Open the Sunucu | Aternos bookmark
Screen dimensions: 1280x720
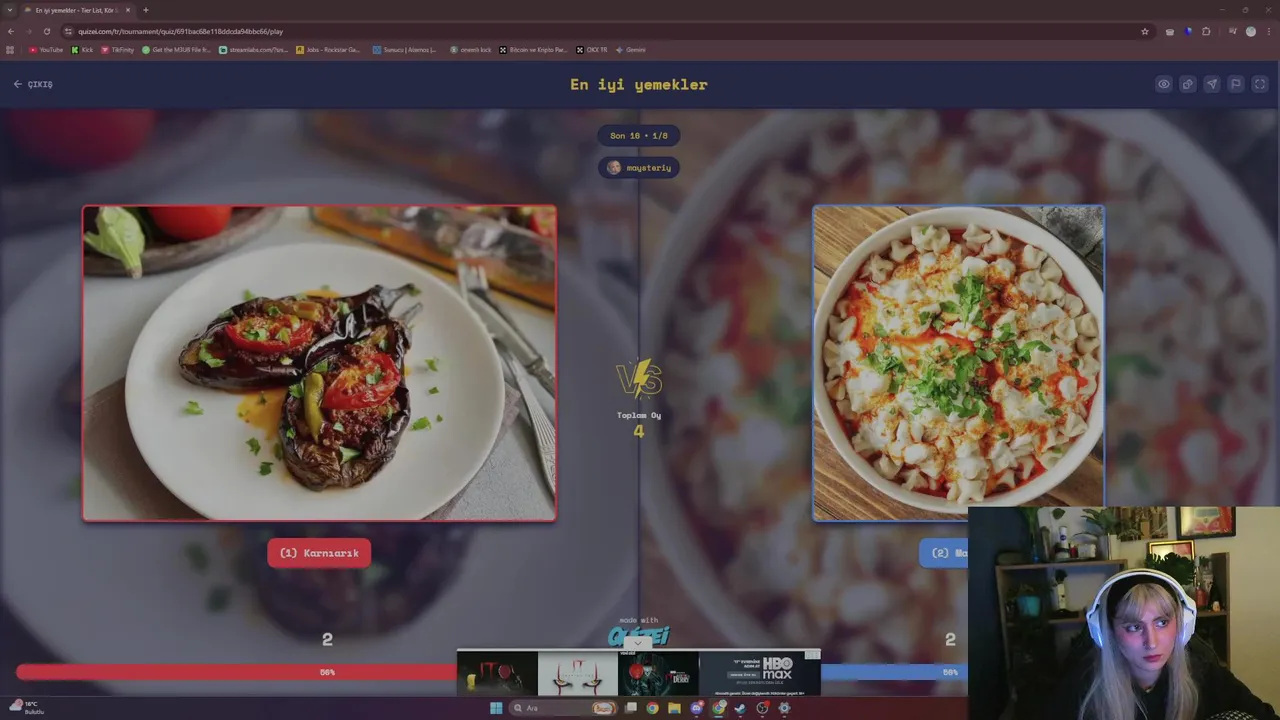405,49
